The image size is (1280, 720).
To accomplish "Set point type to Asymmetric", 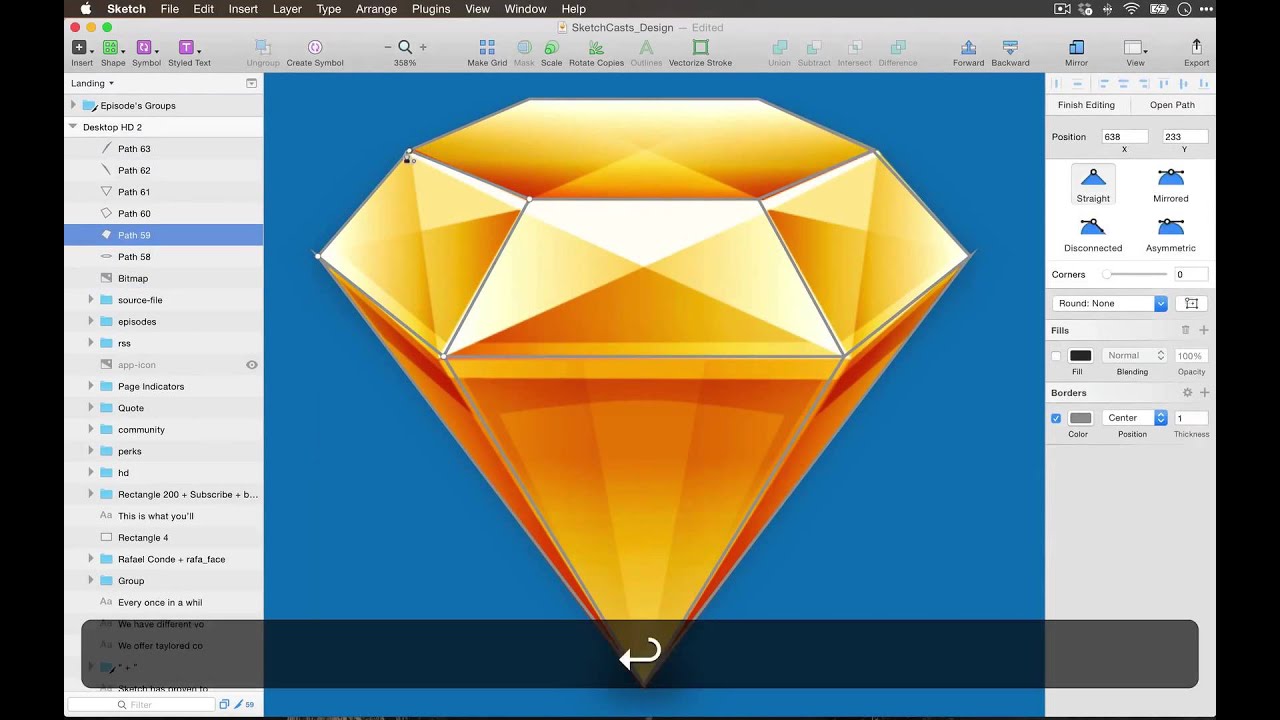I will click(1170, 236).
